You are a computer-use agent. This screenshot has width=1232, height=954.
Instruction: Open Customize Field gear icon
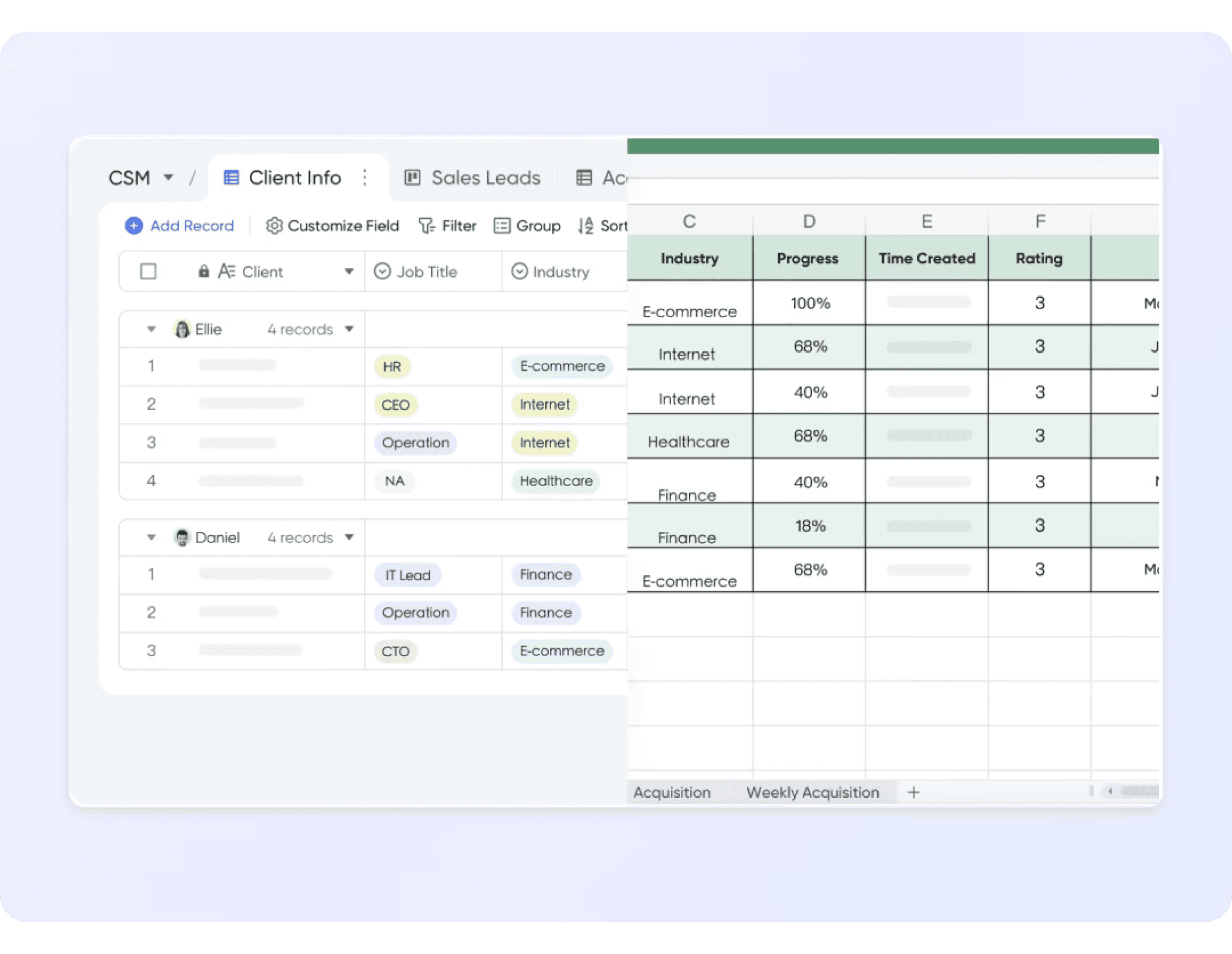coord(274,226)
